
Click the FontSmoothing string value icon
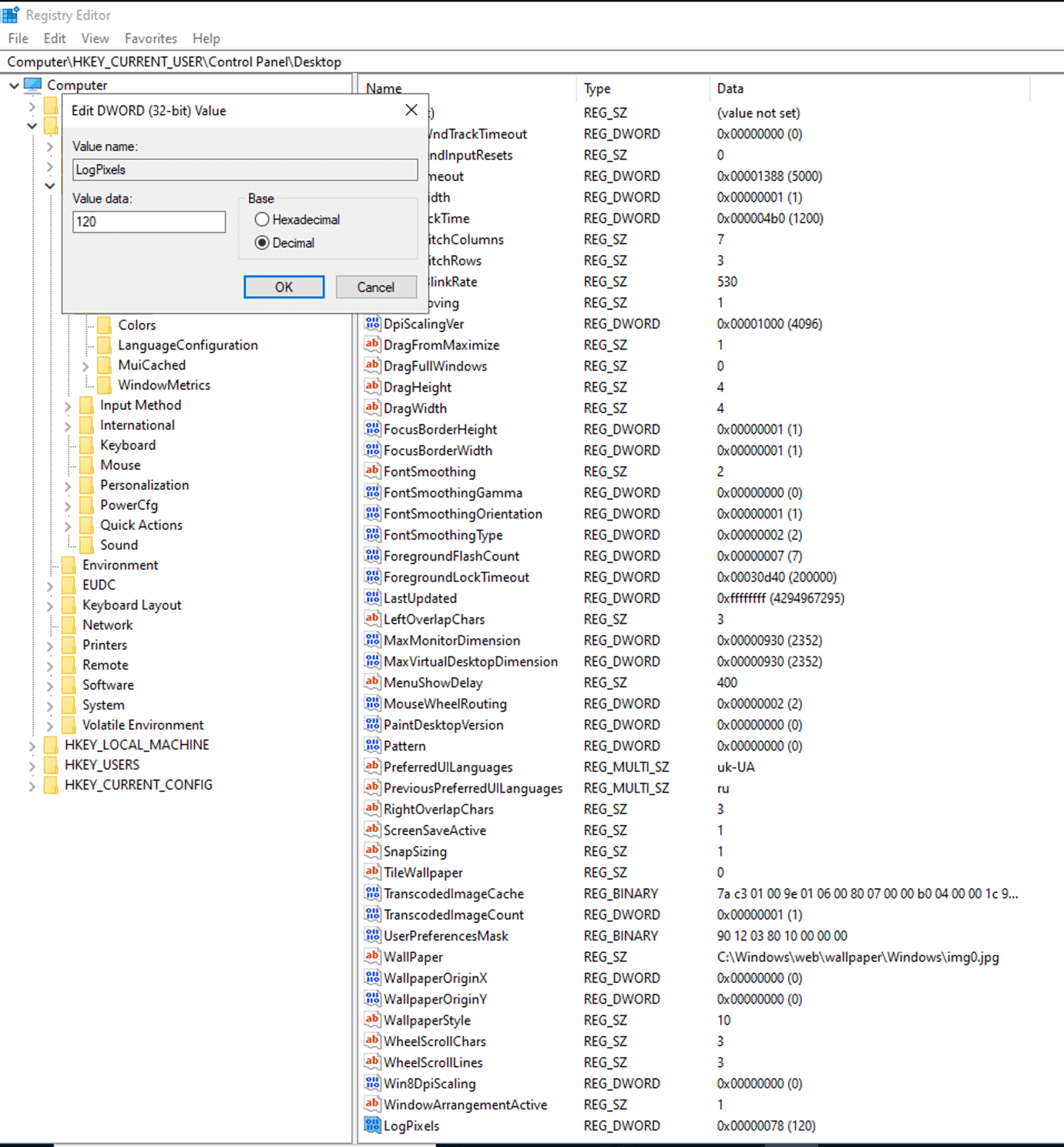coord(373,471)
